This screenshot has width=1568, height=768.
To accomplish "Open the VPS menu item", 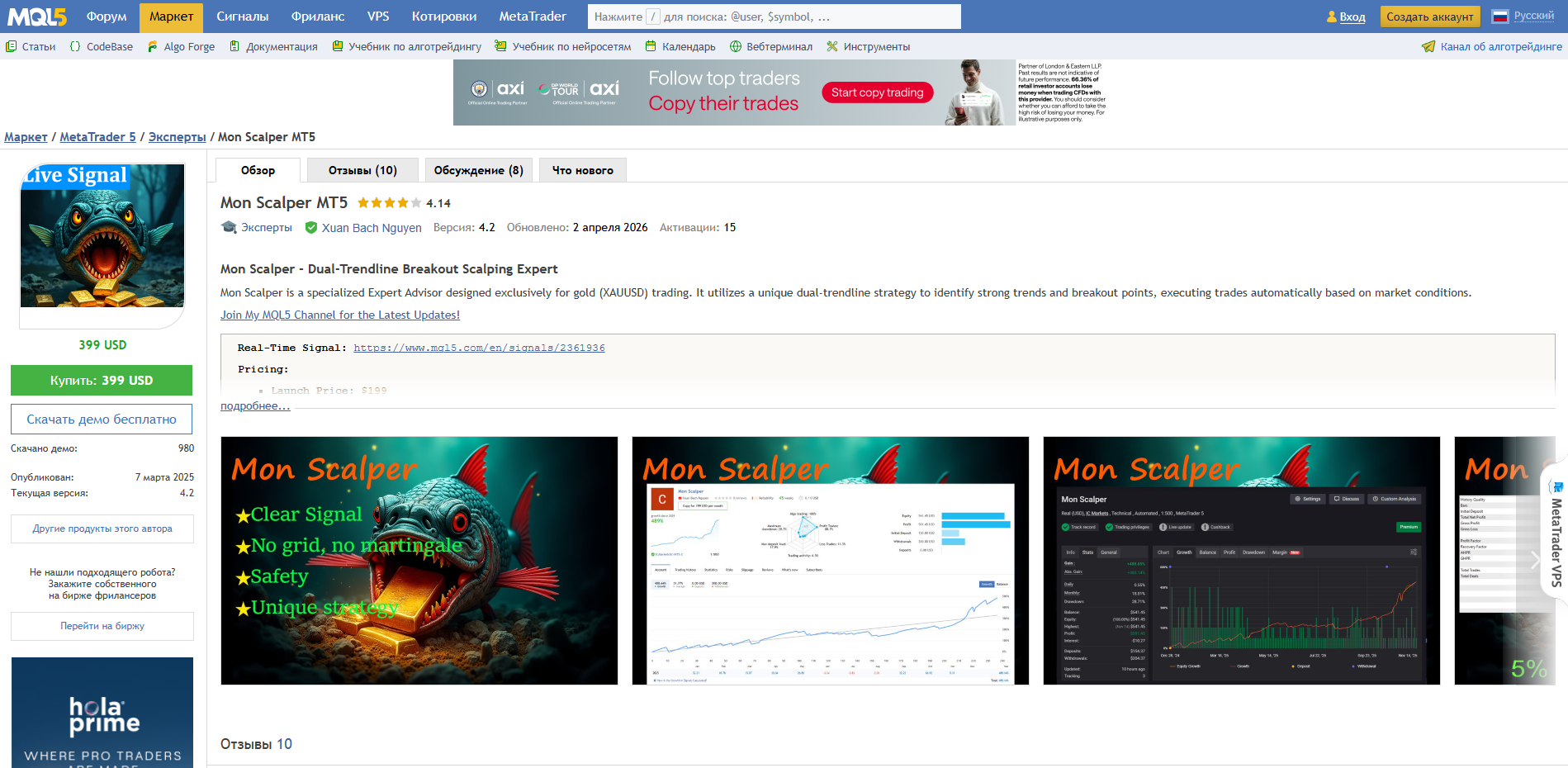I will [378, 17].
